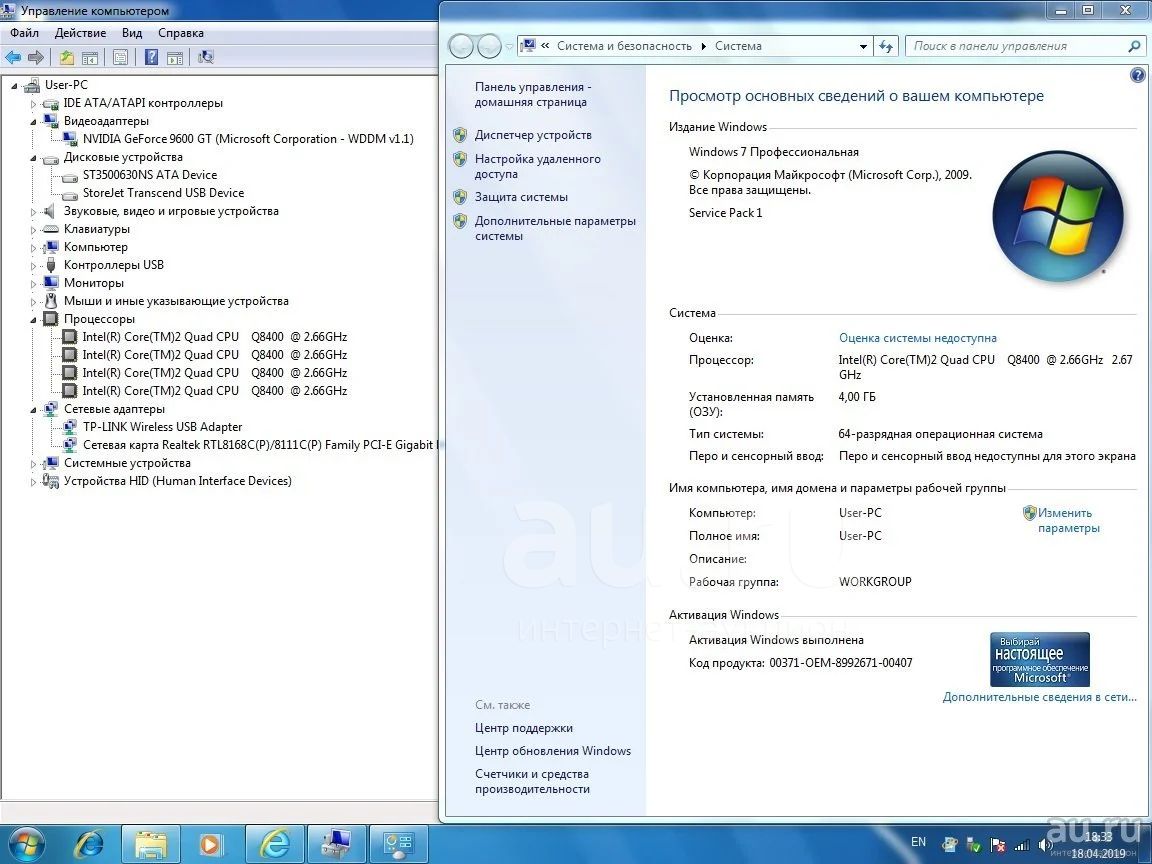Click network signal tray icon
Viewport: 1152px width, 864px height.
pos(1021,845)
